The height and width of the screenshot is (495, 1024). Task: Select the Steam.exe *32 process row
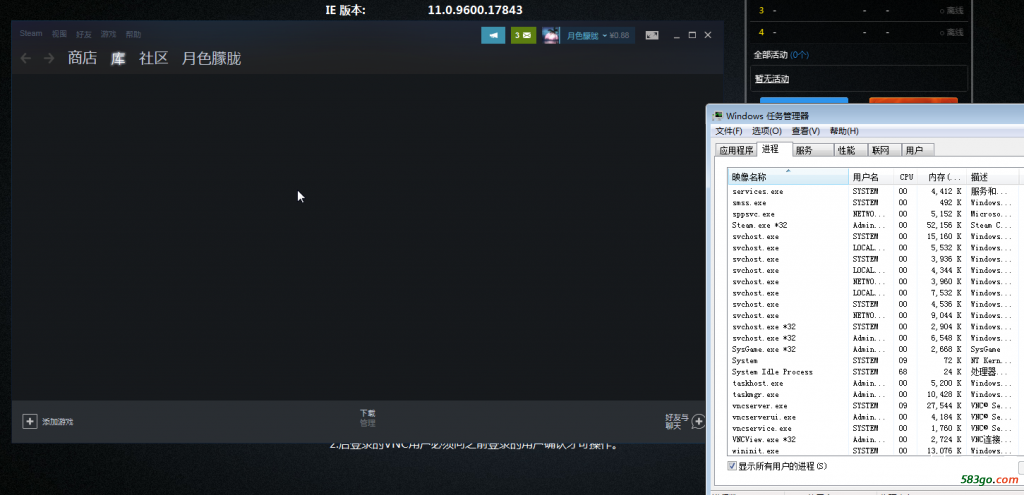tap(874, 225)
